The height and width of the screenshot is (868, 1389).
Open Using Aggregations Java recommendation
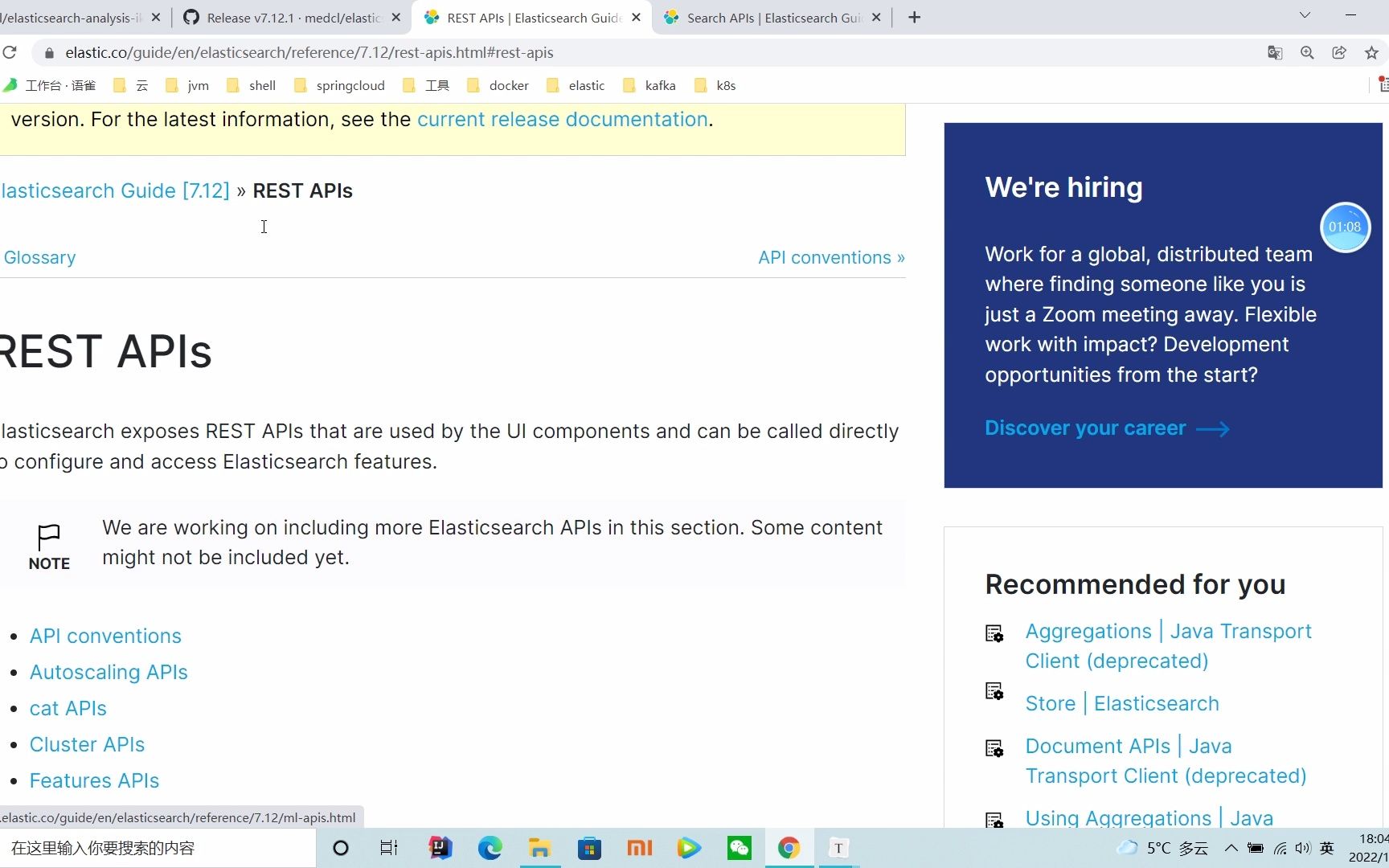(x=1149, y=817)
